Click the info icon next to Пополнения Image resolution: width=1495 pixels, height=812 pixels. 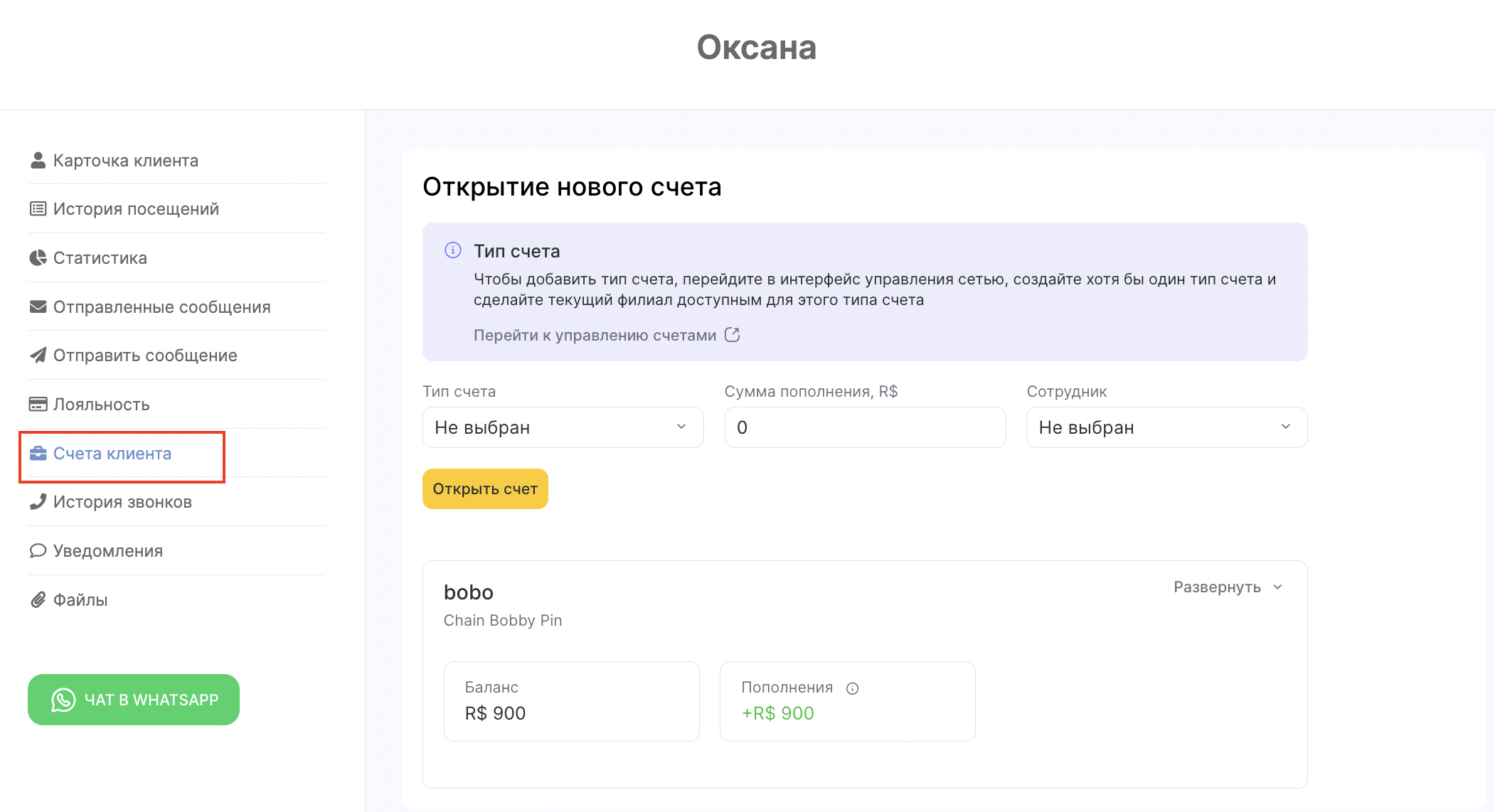[852, 688]
